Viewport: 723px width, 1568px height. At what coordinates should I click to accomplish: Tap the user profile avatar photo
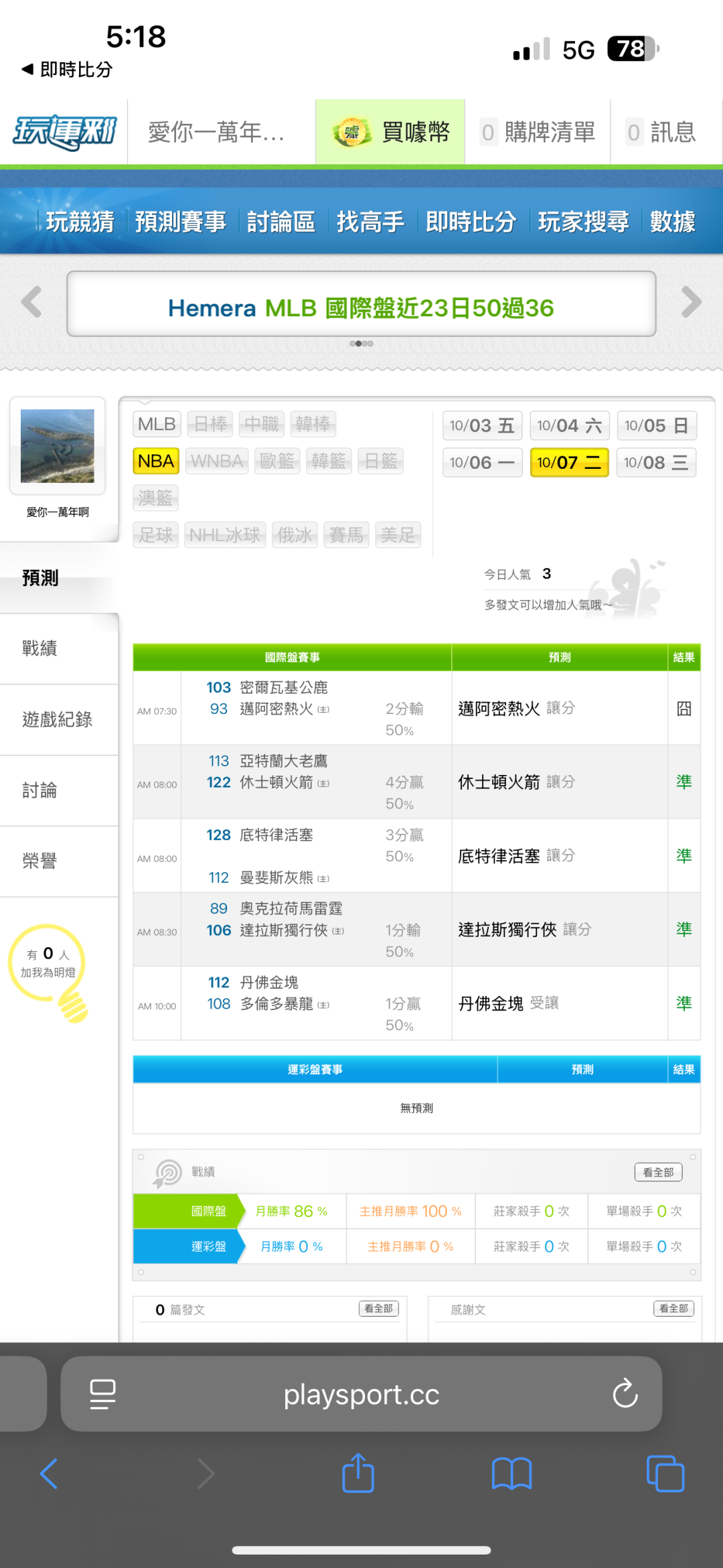(58, 446)
